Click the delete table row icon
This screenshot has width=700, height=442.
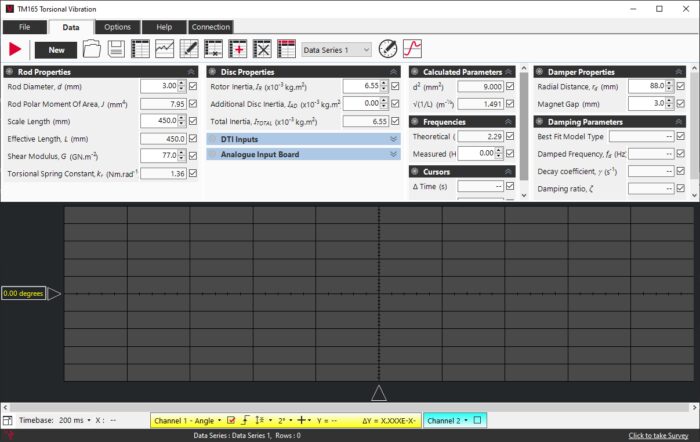(213, 49)
